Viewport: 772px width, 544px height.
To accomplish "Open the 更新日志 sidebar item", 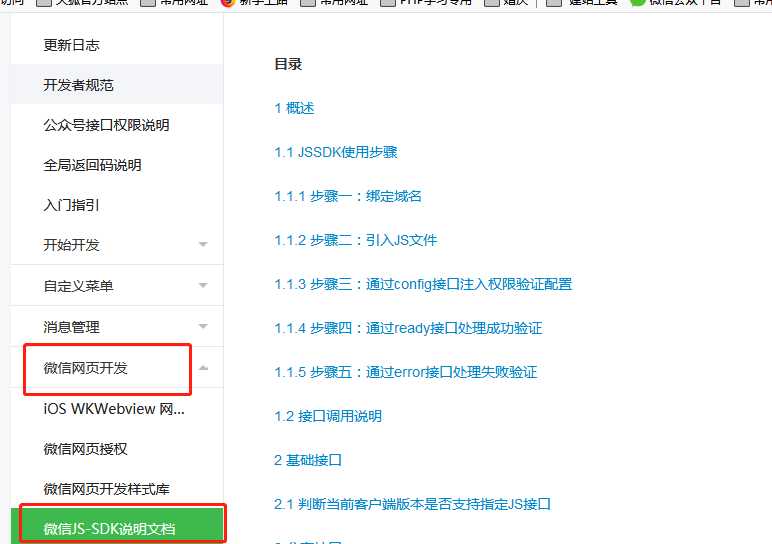I will (71, 45).
